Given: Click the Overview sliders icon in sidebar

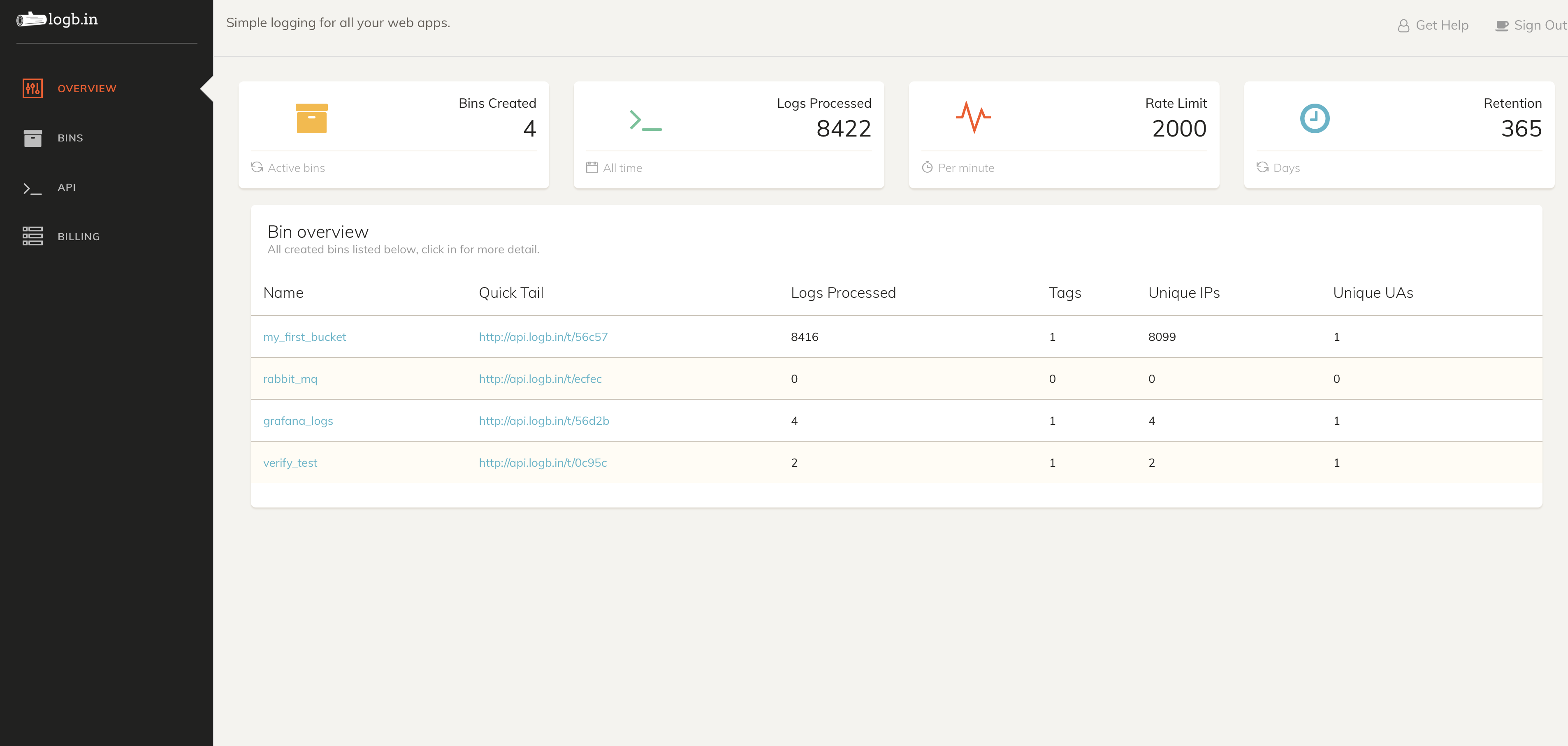Looking at the screenshot, I should 32,88.
